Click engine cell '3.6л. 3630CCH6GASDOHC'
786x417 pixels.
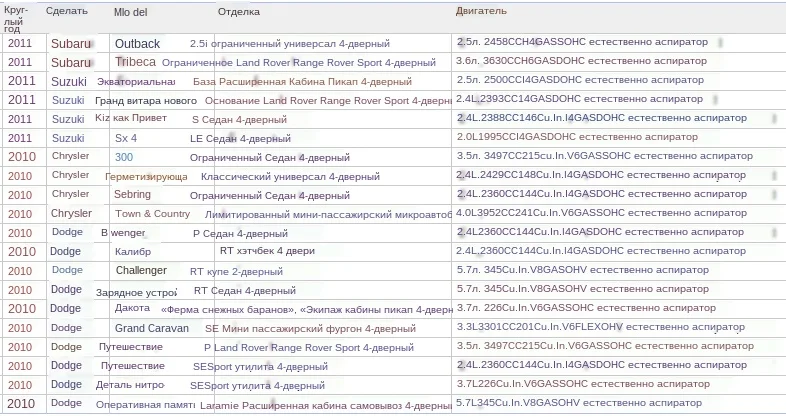581,61
